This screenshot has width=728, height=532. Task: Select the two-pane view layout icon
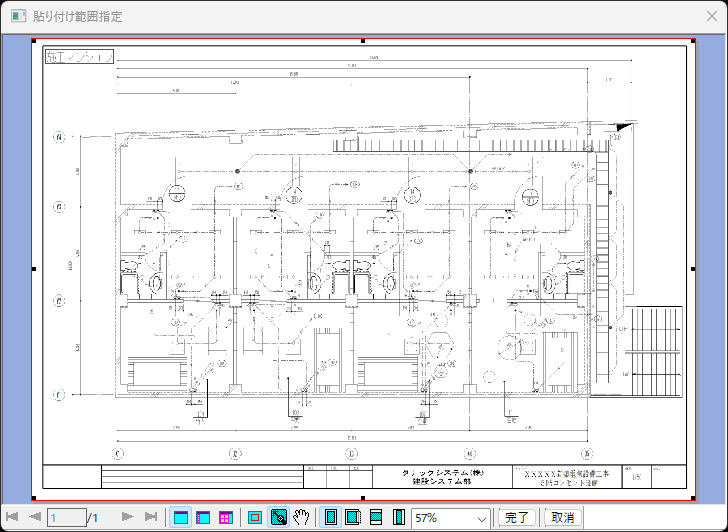[x=203, y=517]
